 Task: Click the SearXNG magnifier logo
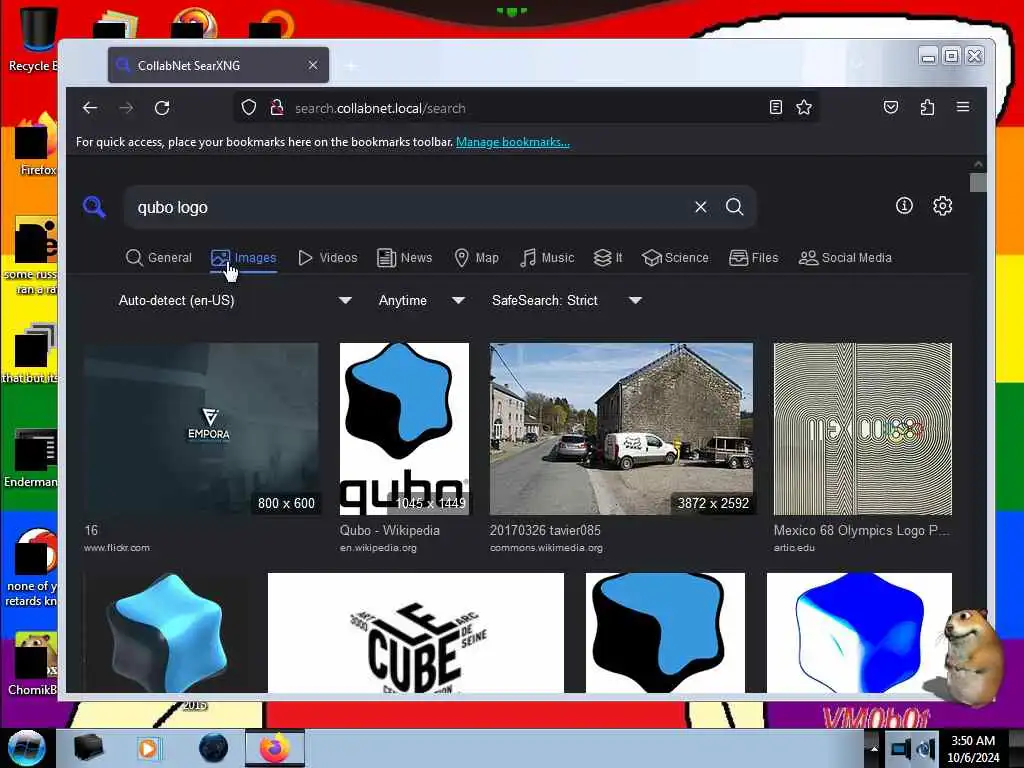(95, 207)
